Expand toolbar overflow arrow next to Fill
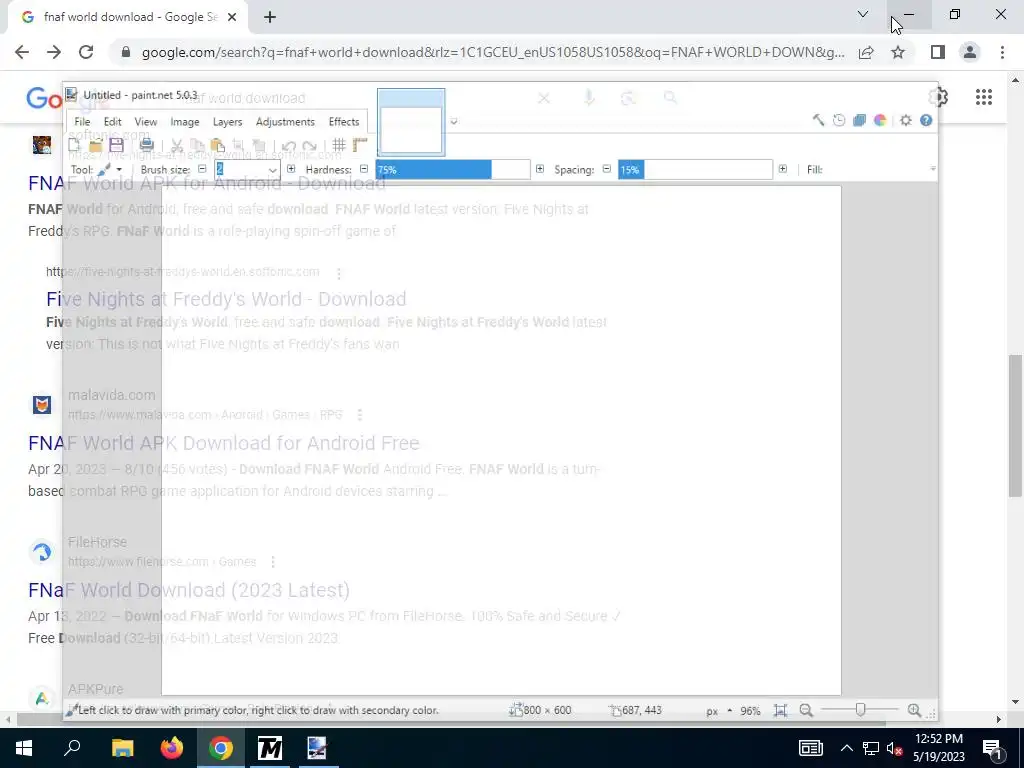1024x768 pixels. coord(933,169)
